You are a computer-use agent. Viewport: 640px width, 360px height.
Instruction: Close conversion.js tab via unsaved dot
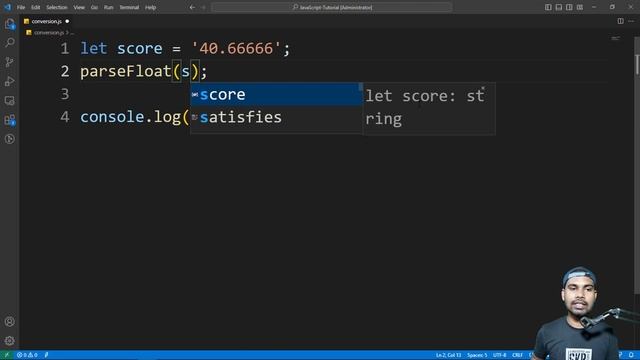pyautogui.click(x=67, y=21)
